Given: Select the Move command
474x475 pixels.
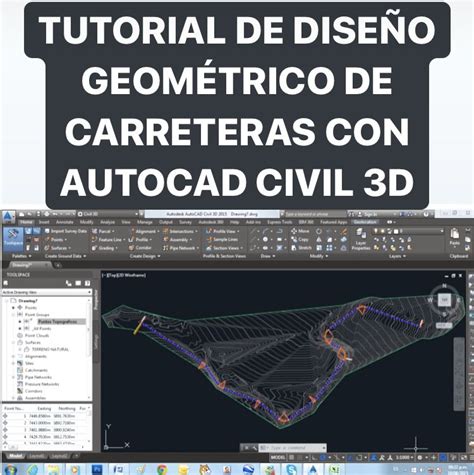Looking at the screenshot, I should coord(300,231).
